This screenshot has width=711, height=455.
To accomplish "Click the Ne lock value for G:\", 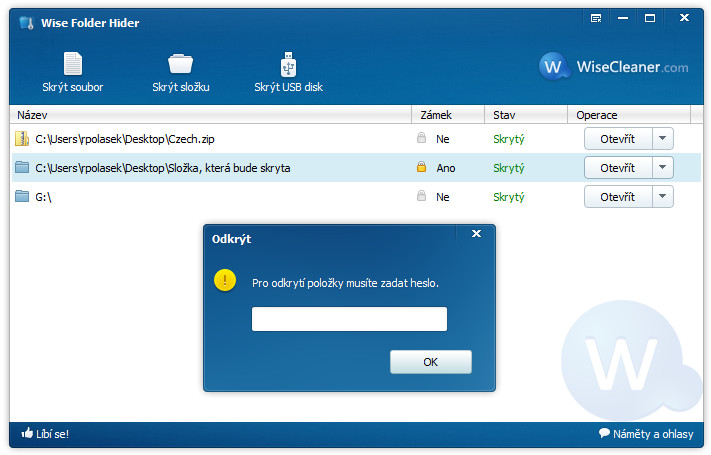I will coord(443,197).
